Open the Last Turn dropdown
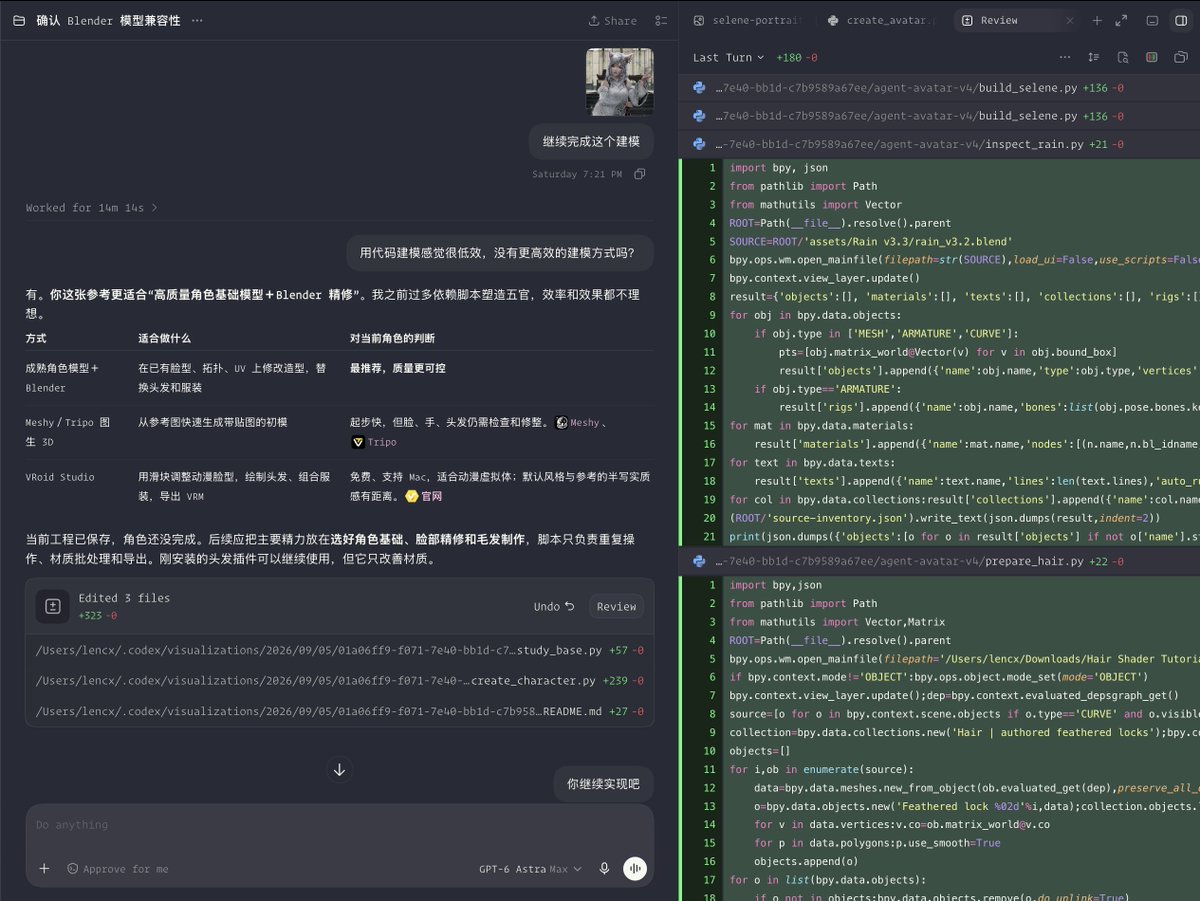Viewport: 1200px width, 901px height. [x=728, y=58]
